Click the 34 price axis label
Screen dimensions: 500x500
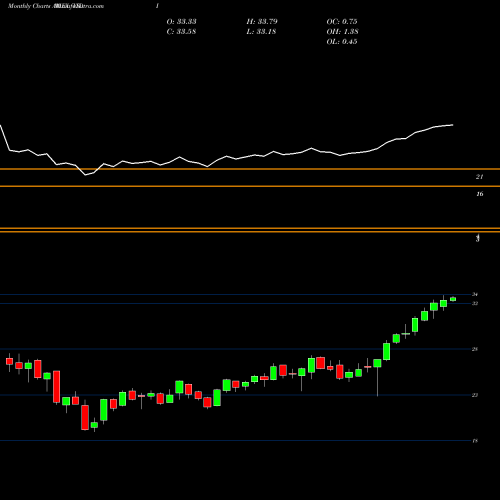click(475, 294)
